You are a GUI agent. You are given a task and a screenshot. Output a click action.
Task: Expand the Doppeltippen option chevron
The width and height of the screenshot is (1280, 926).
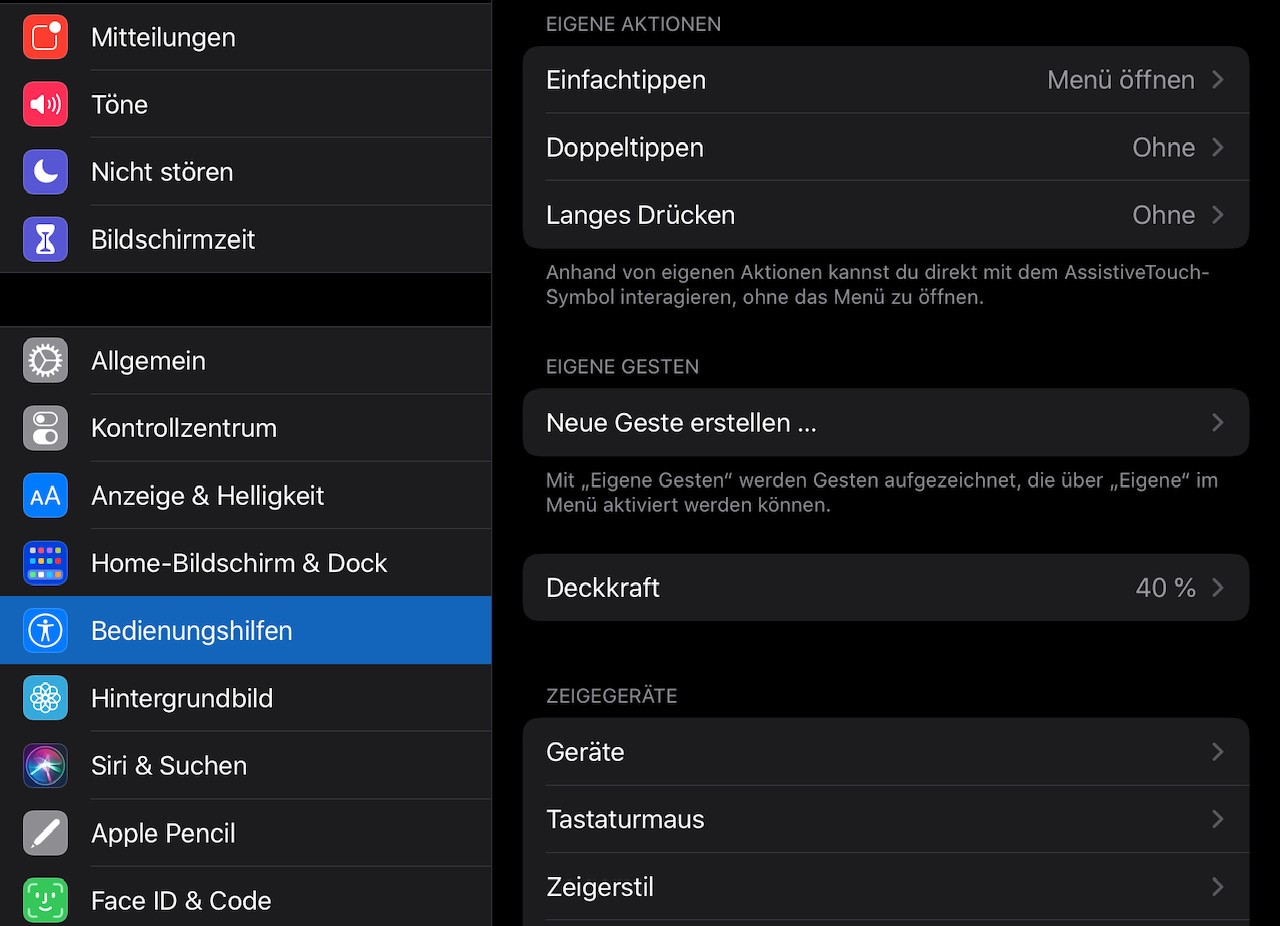pyautogui.click(x=1217, y=147)
